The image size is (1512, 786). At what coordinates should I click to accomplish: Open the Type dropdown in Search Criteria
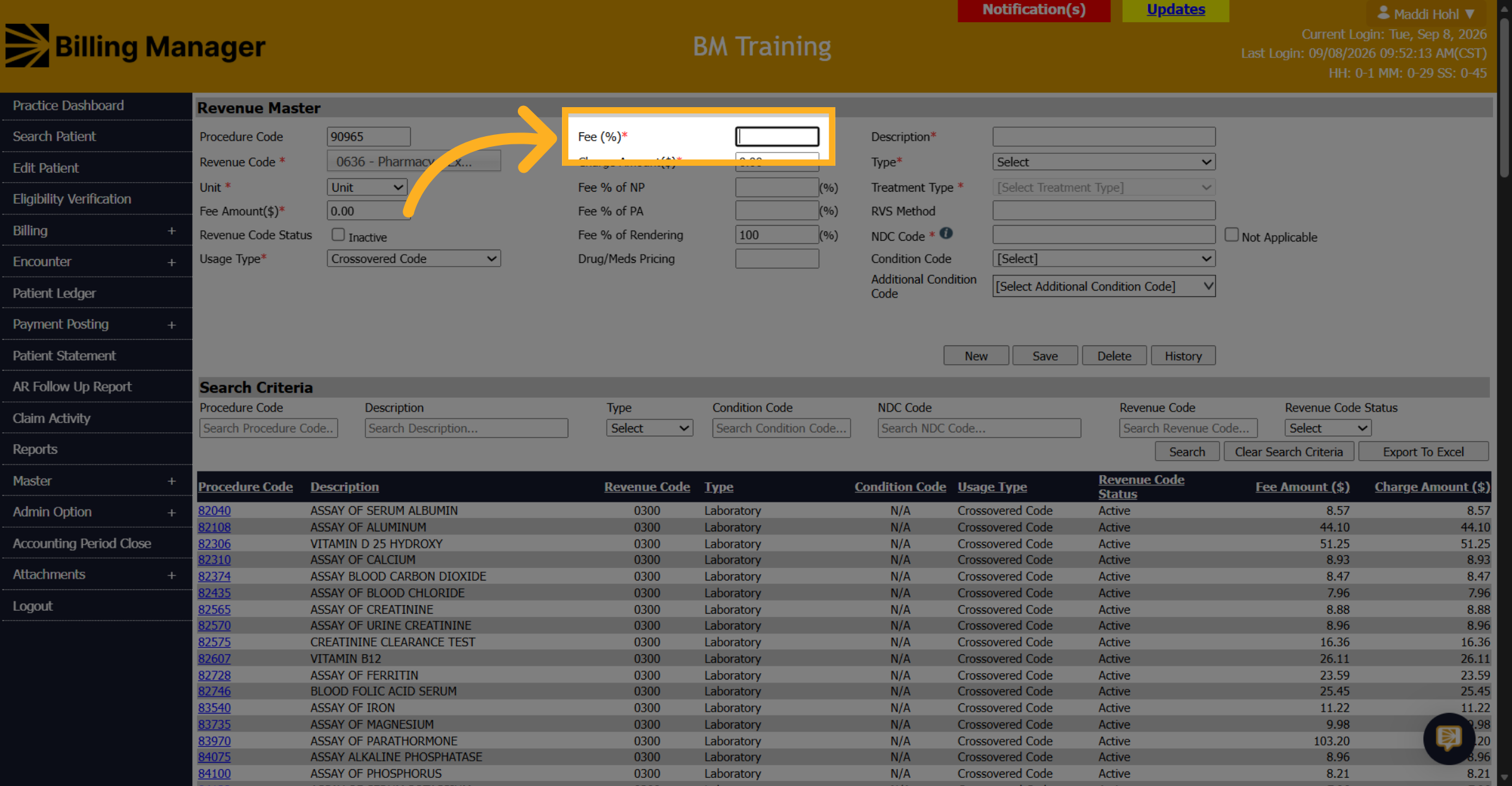click(x=650, y=428)
